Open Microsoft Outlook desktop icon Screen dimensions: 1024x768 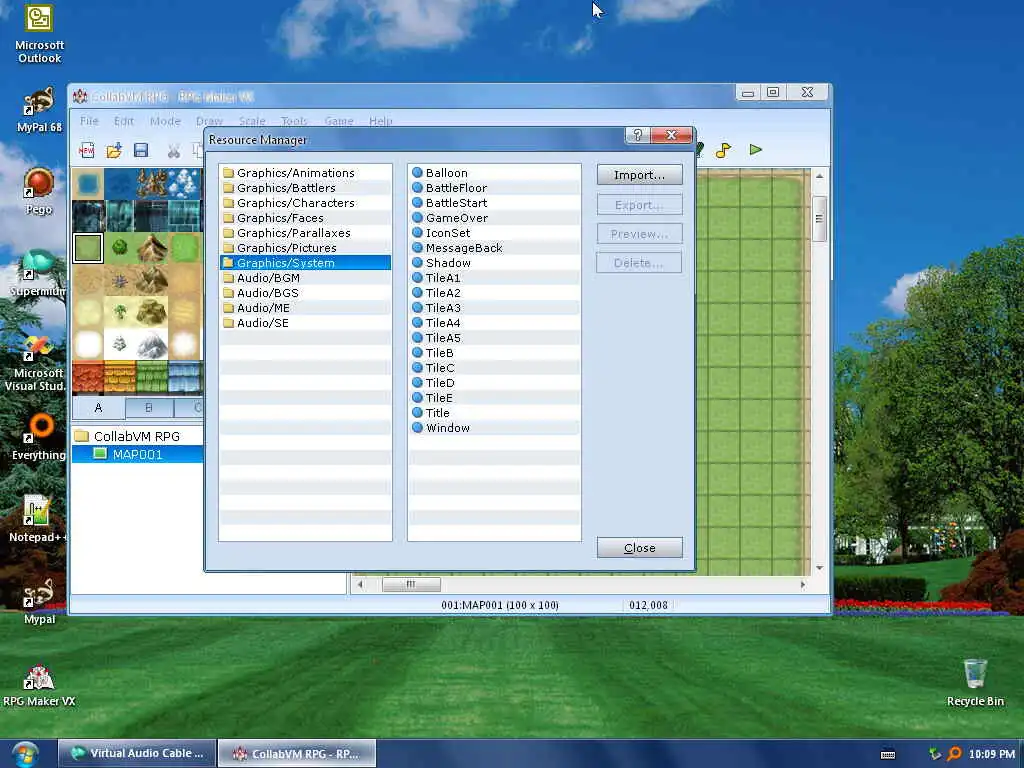point(39,34)
